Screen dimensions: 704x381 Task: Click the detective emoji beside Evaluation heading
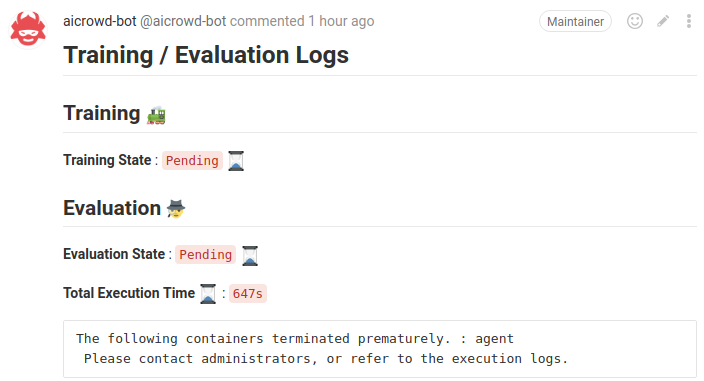176,209
